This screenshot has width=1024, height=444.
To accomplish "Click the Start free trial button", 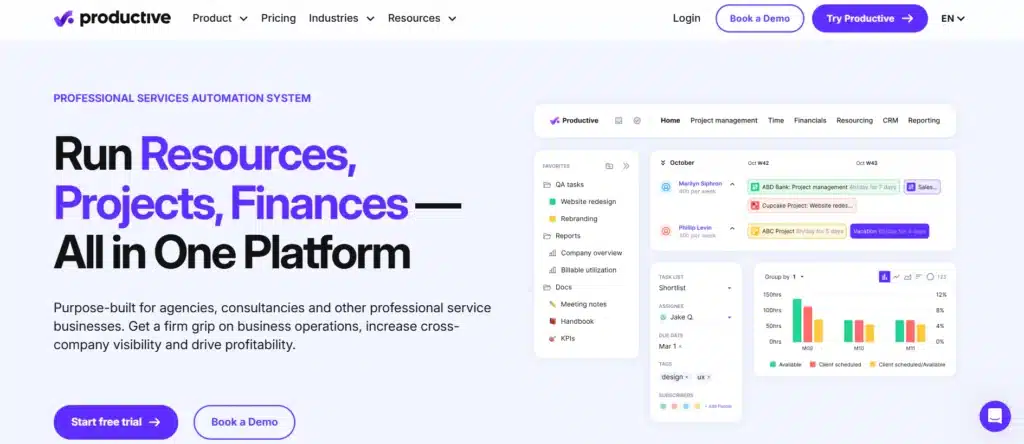I will point(116,422).
